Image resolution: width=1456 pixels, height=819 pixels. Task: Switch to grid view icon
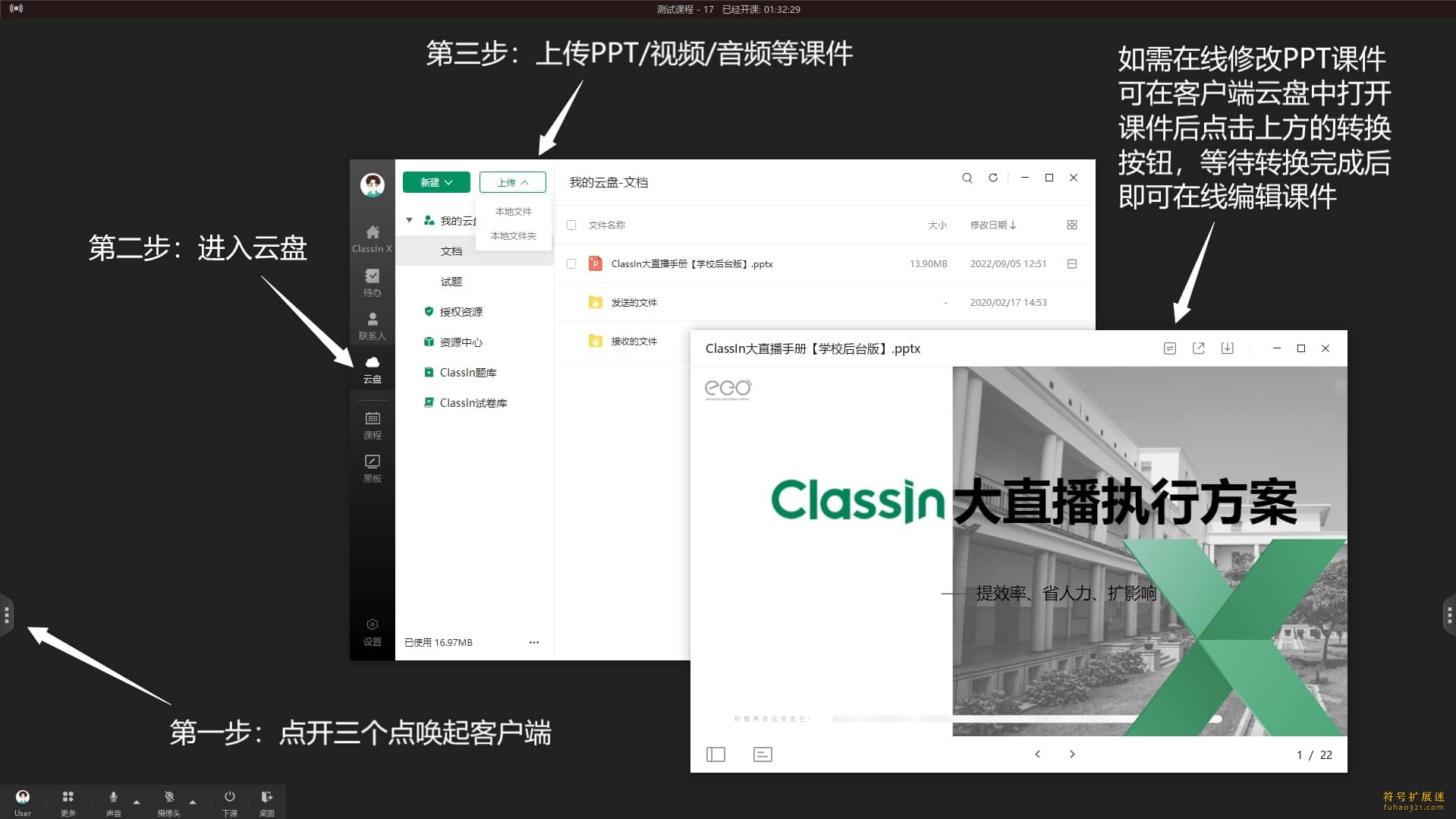(x=1072, y=225)
